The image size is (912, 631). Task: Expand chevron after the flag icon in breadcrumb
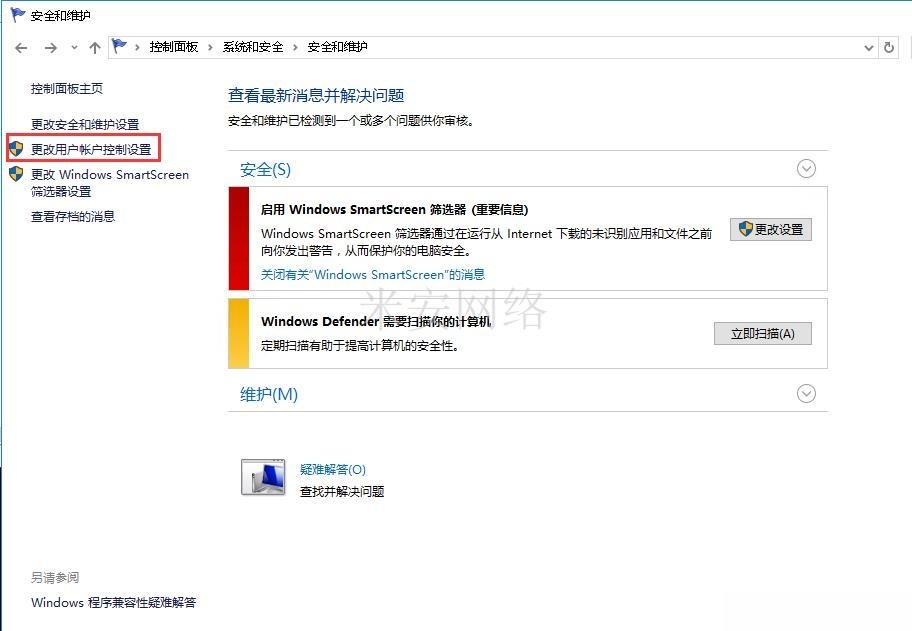click(x=137, y=48)
